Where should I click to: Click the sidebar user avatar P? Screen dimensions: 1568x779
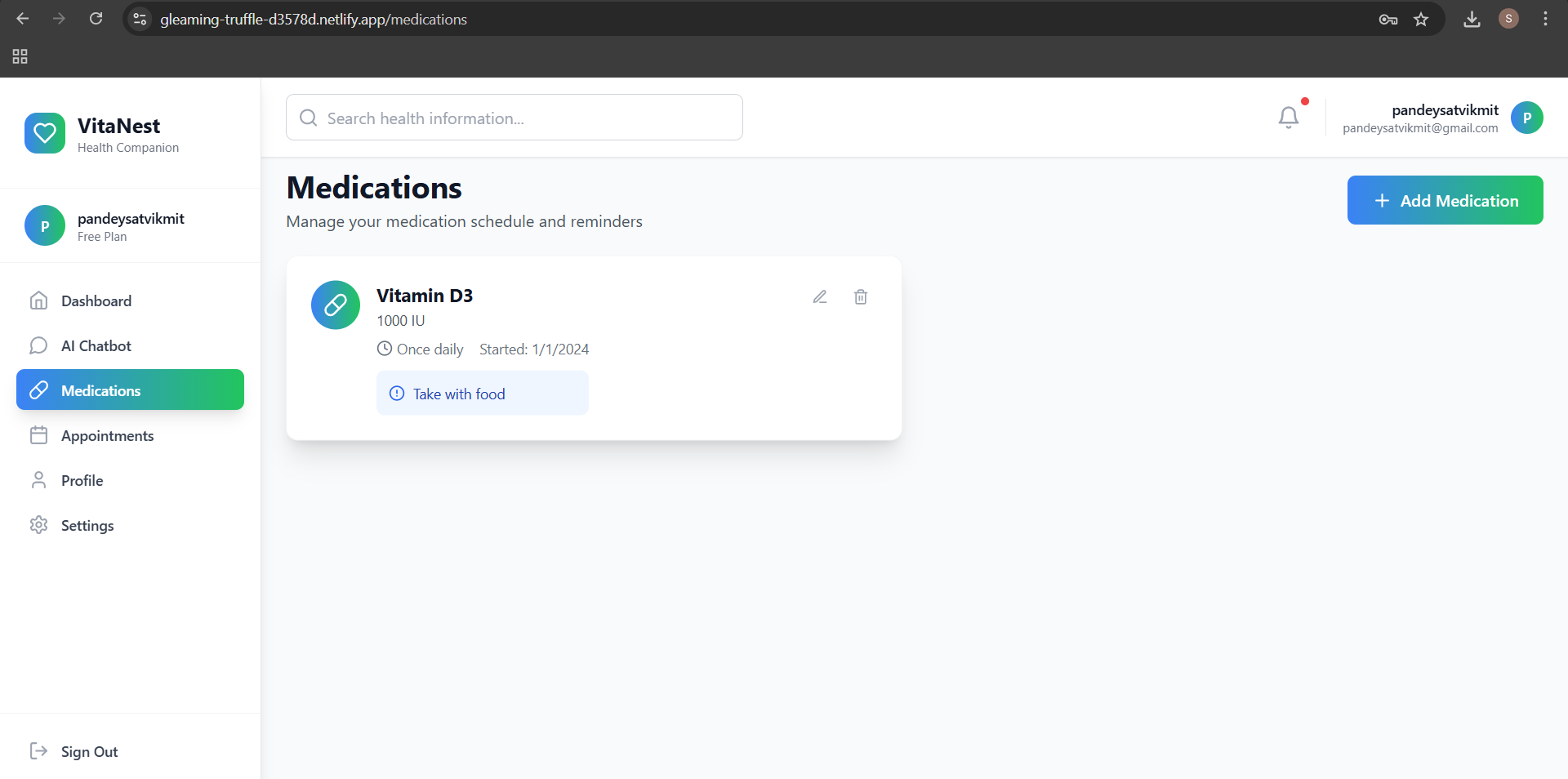coord(45,226)
